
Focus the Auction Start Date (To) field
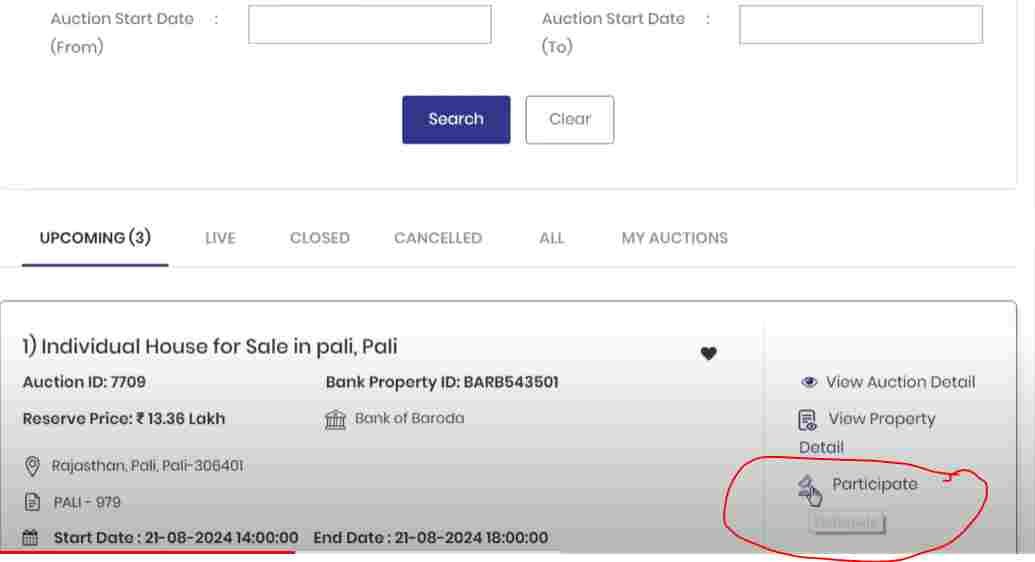[x=861, y=24]
